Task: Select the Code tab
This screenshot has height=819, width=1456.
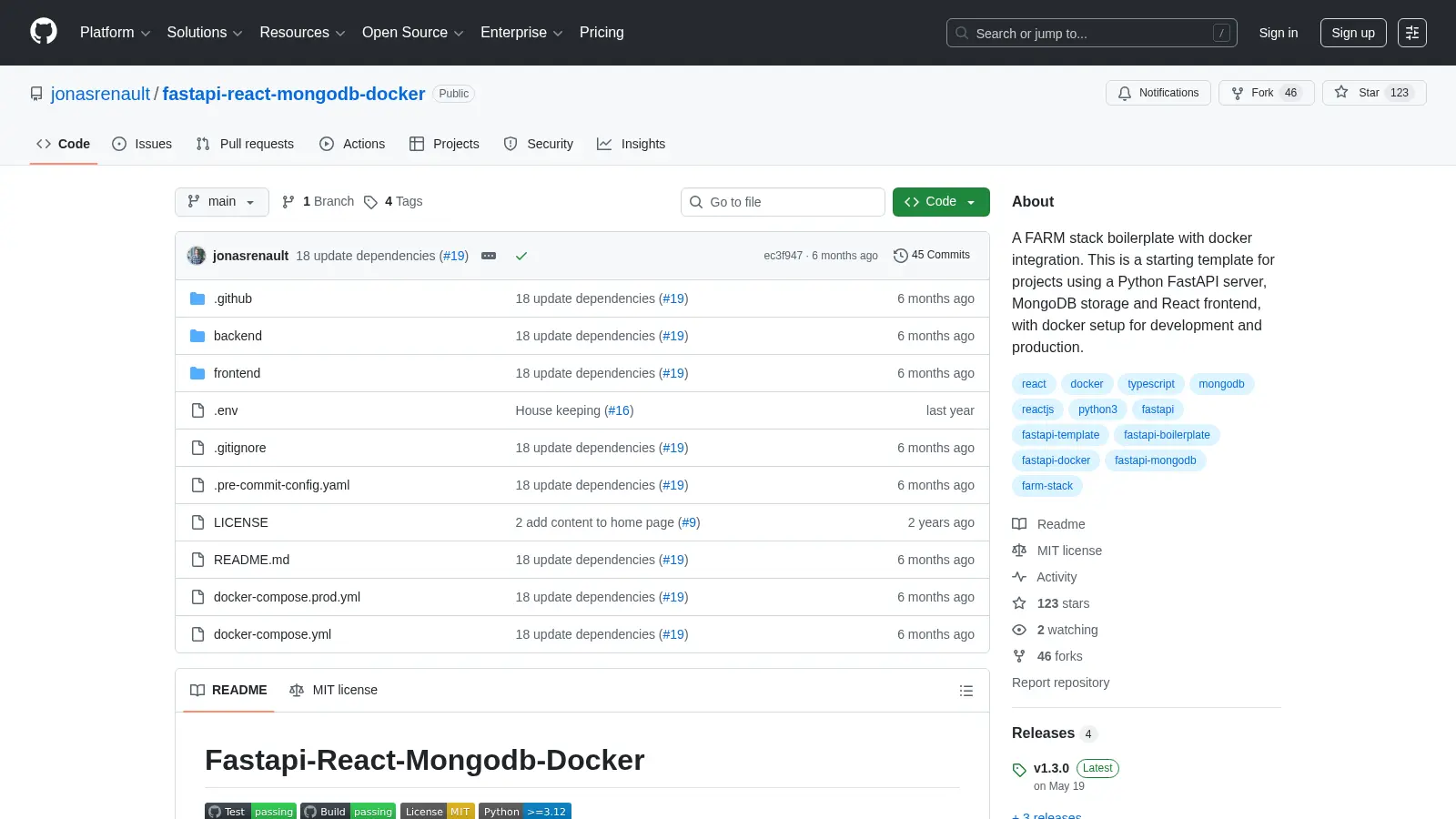Action: pos(64,144)
